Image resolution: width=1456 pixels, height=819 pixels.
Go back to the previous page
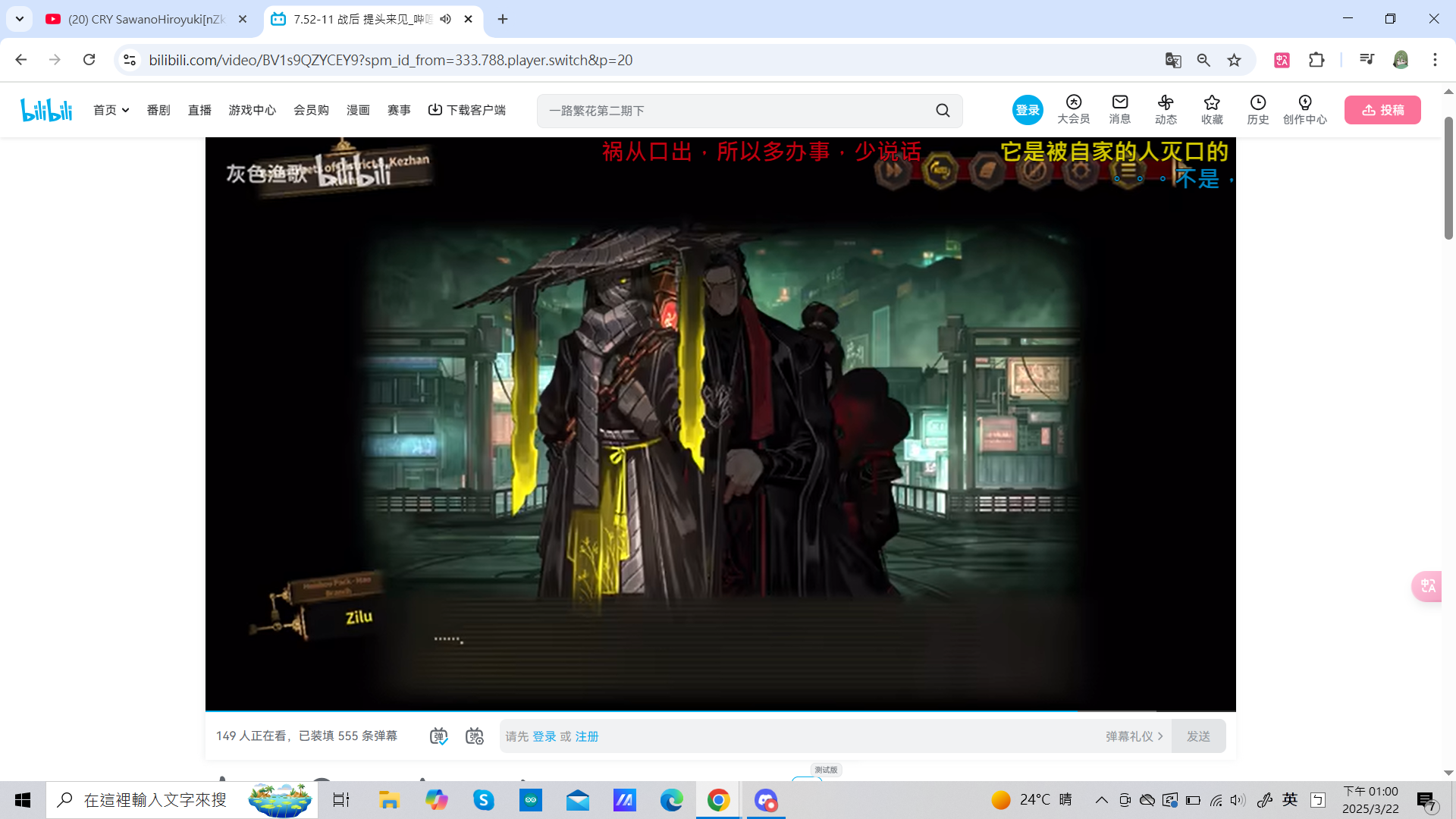(21, 60)
